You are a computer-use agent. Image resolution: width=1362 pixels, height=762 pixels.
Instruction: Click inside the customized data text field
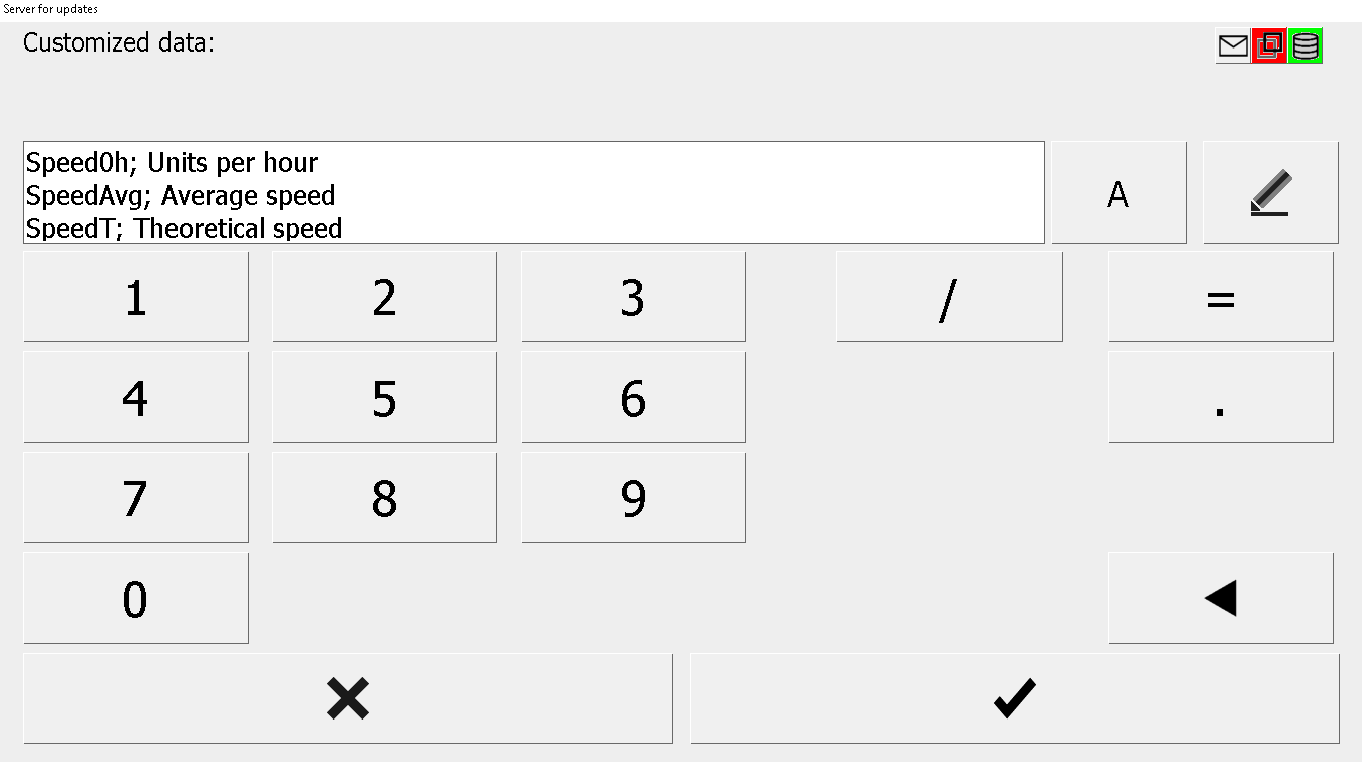pos(534,193)
